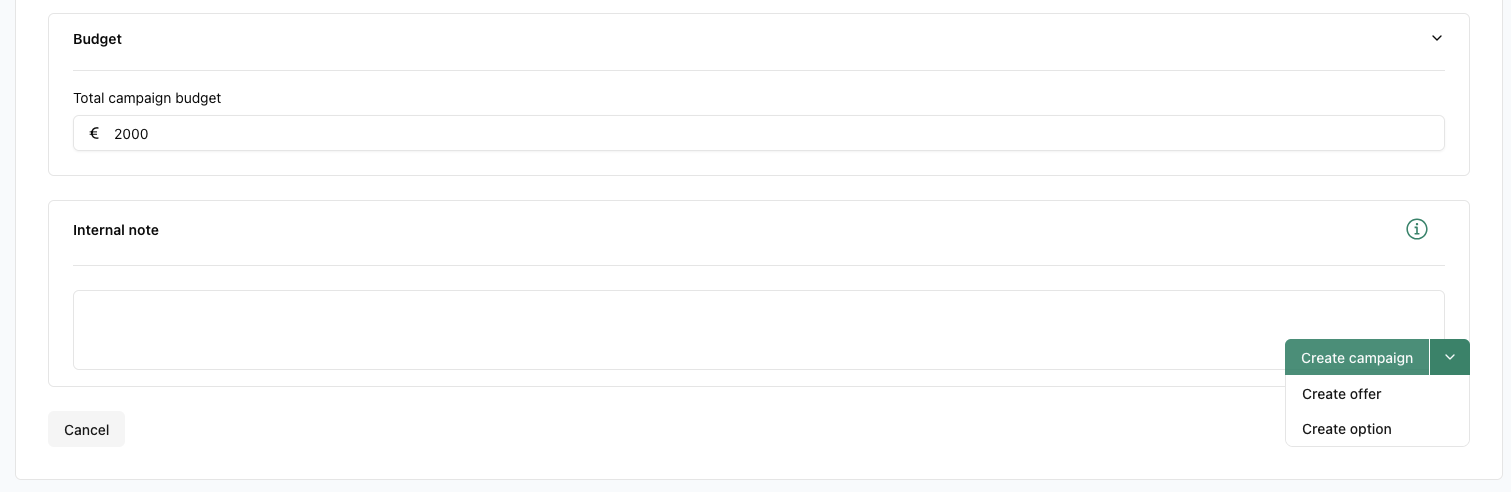Viewport: 1511px width, 492px height.
Task: Click the Budget section heading
Action: click(x=97, y=39)
